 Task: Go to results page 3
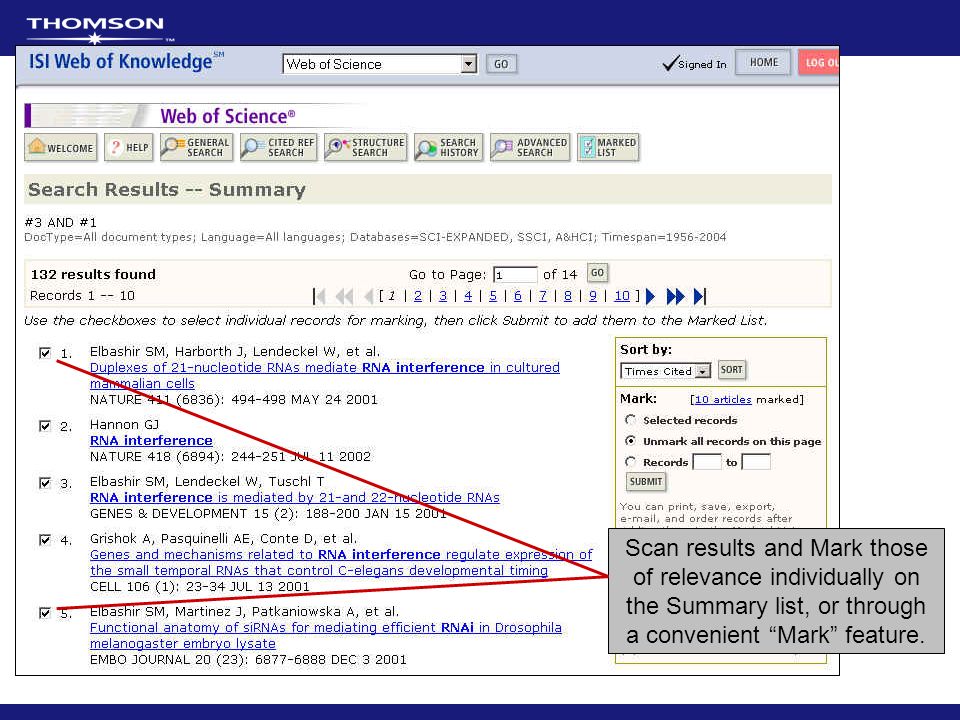(443, 296)
